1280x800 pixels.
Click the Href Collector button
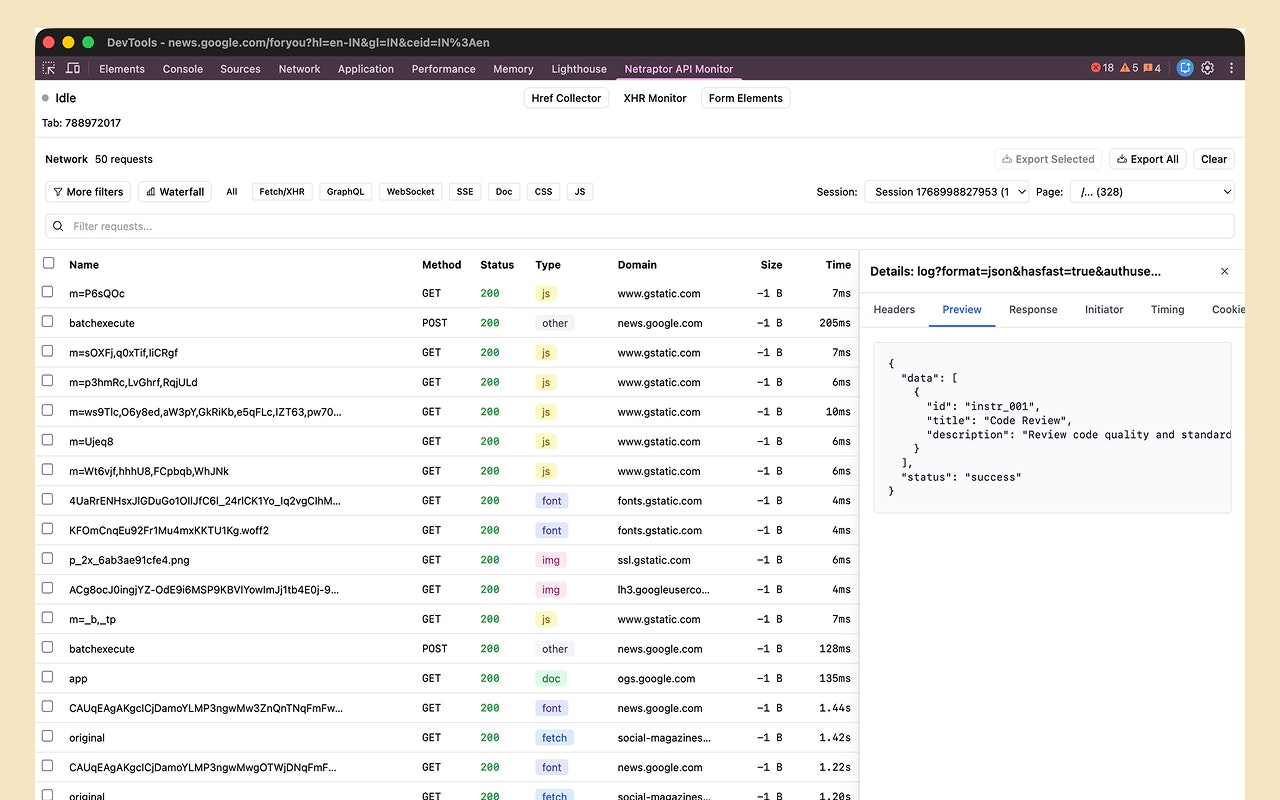click(x=566, y=97)
